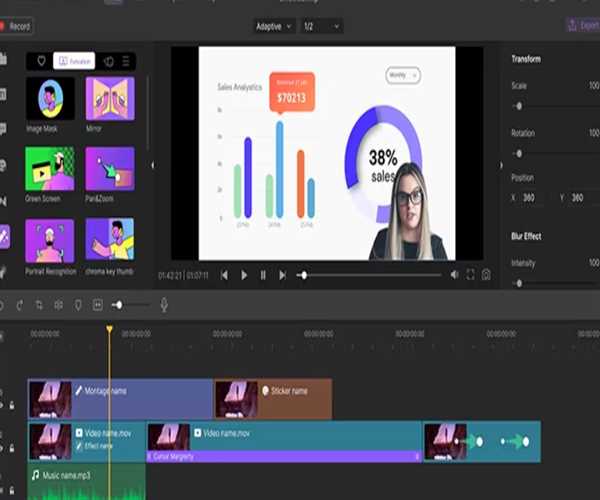Click the Export button
This screenshot has width=600, height=500.
[x=582, y=25]
